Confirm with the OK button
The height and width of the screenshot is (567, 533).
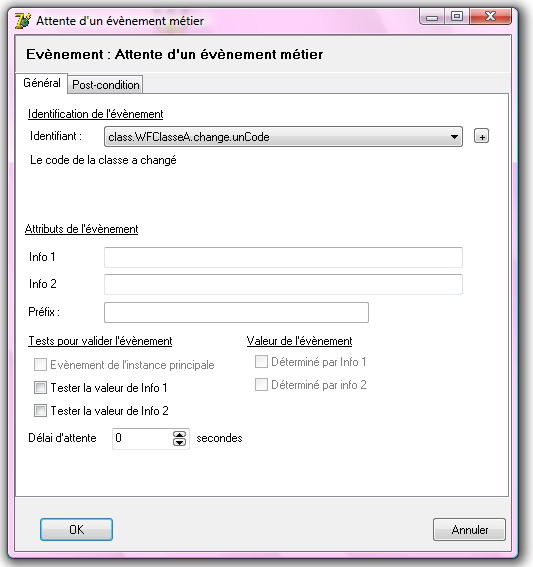click(x=76, y=530)
